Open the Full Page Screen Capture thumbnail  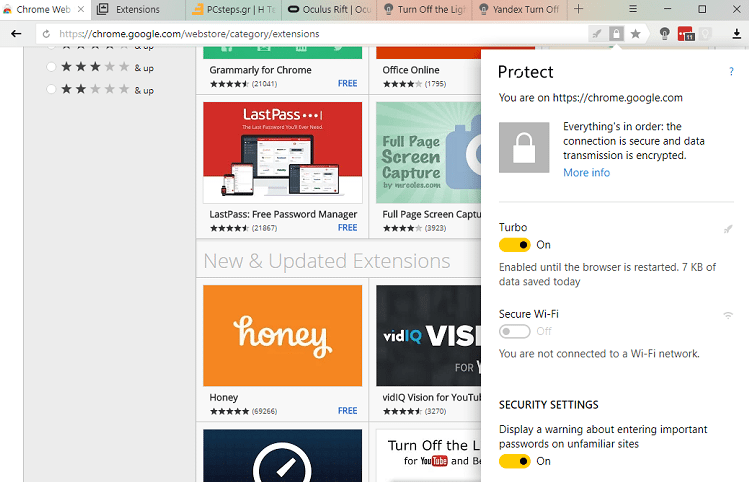428,152
